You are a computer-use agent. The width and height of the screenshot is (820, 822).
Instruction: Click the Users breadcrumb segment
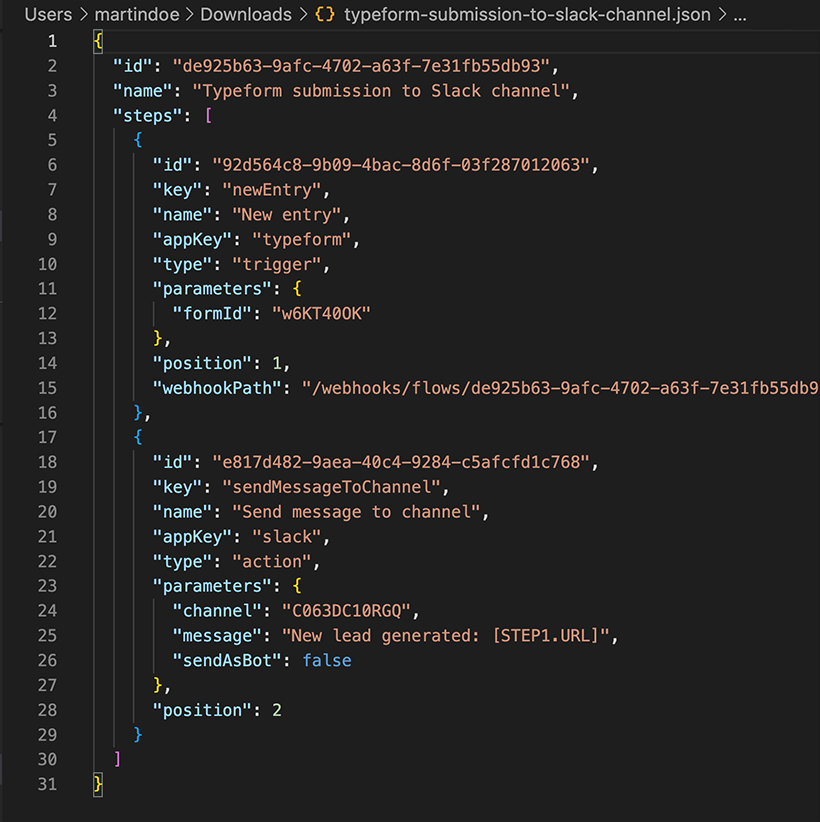48,15
